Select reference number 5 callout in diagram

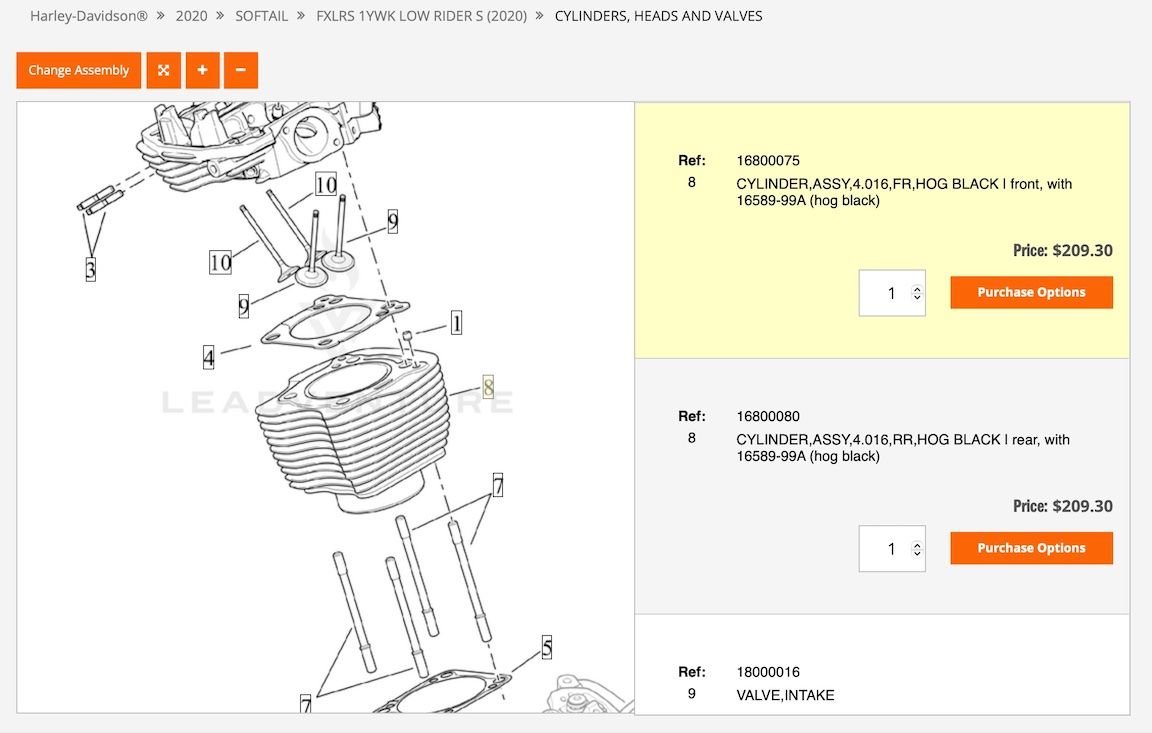tap(547, 647)
